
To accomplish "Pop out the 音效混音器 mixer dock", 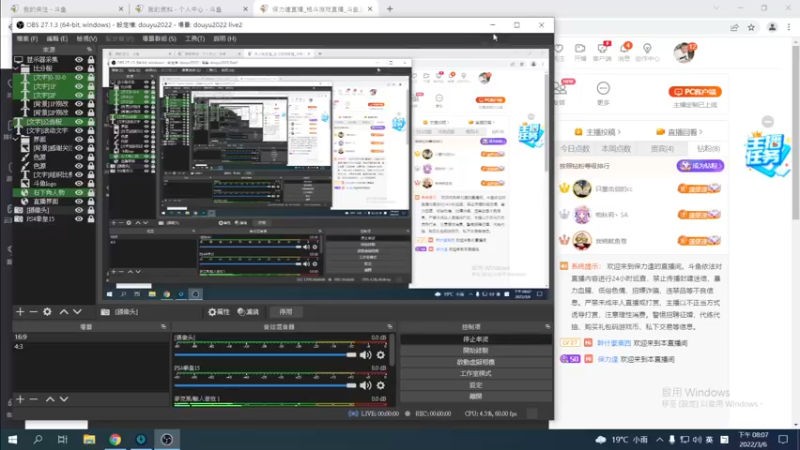I will tap(390, 327).
